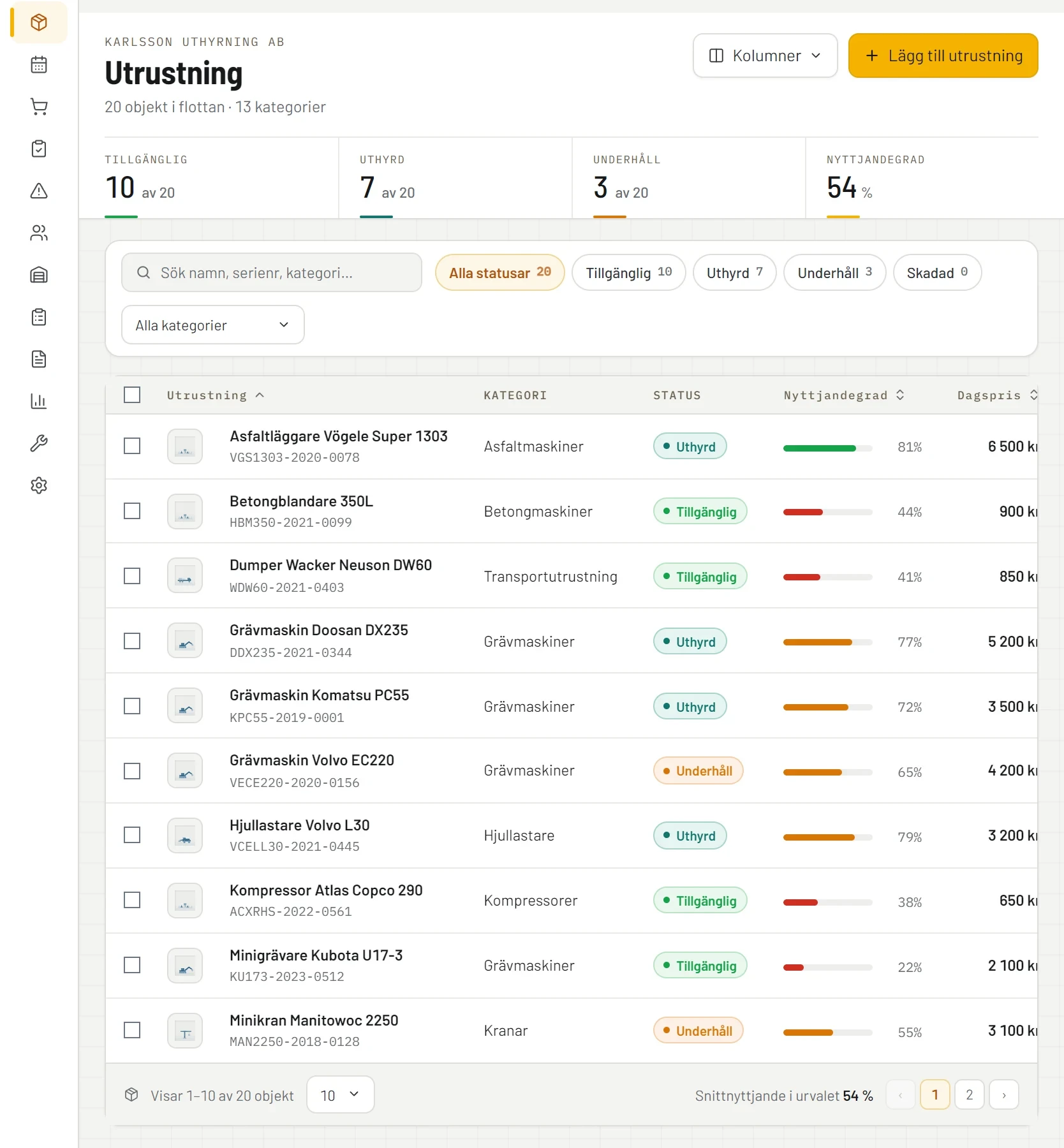Open the document icon in sidebar

39,360
